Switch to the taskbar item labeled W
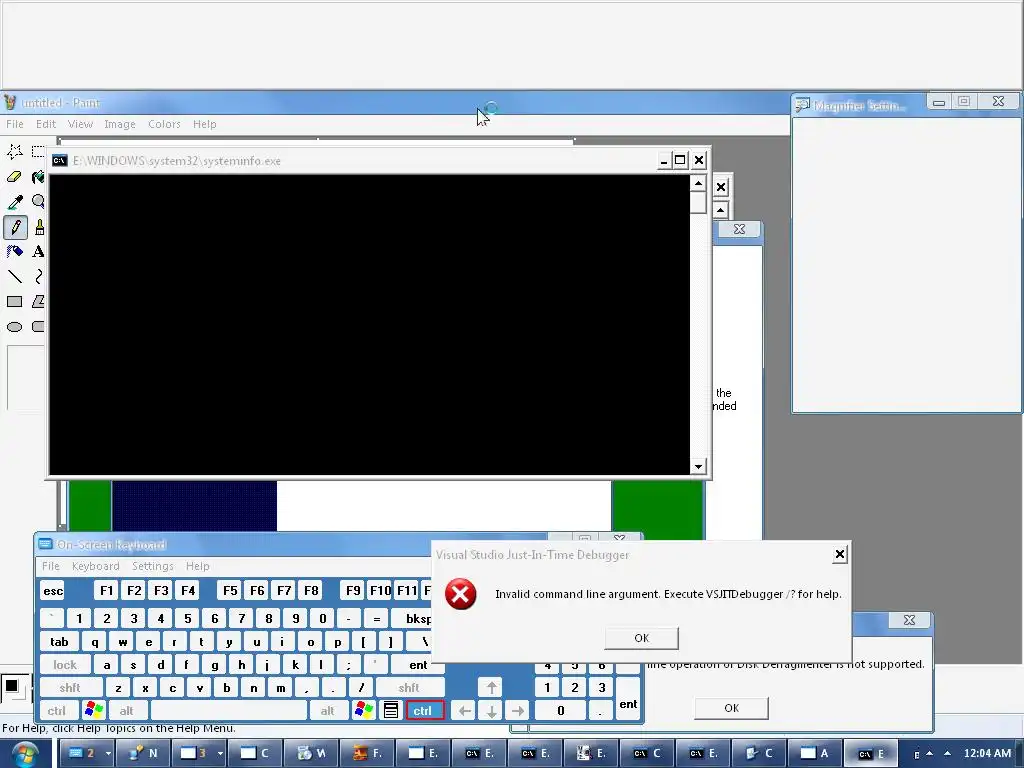 [x=312, y=754]
